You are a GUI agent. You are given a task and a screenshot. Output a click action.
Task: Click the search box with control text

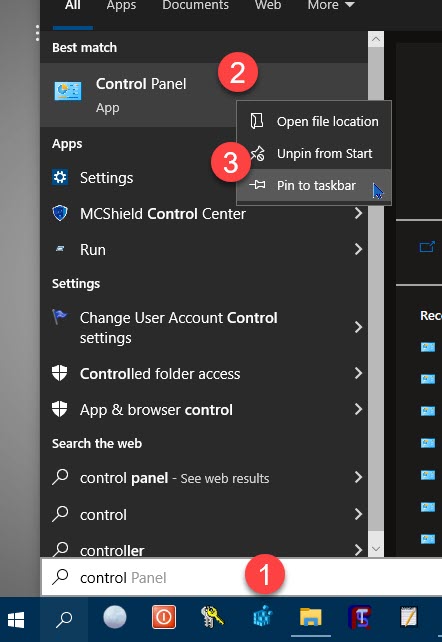pos(241,577)
